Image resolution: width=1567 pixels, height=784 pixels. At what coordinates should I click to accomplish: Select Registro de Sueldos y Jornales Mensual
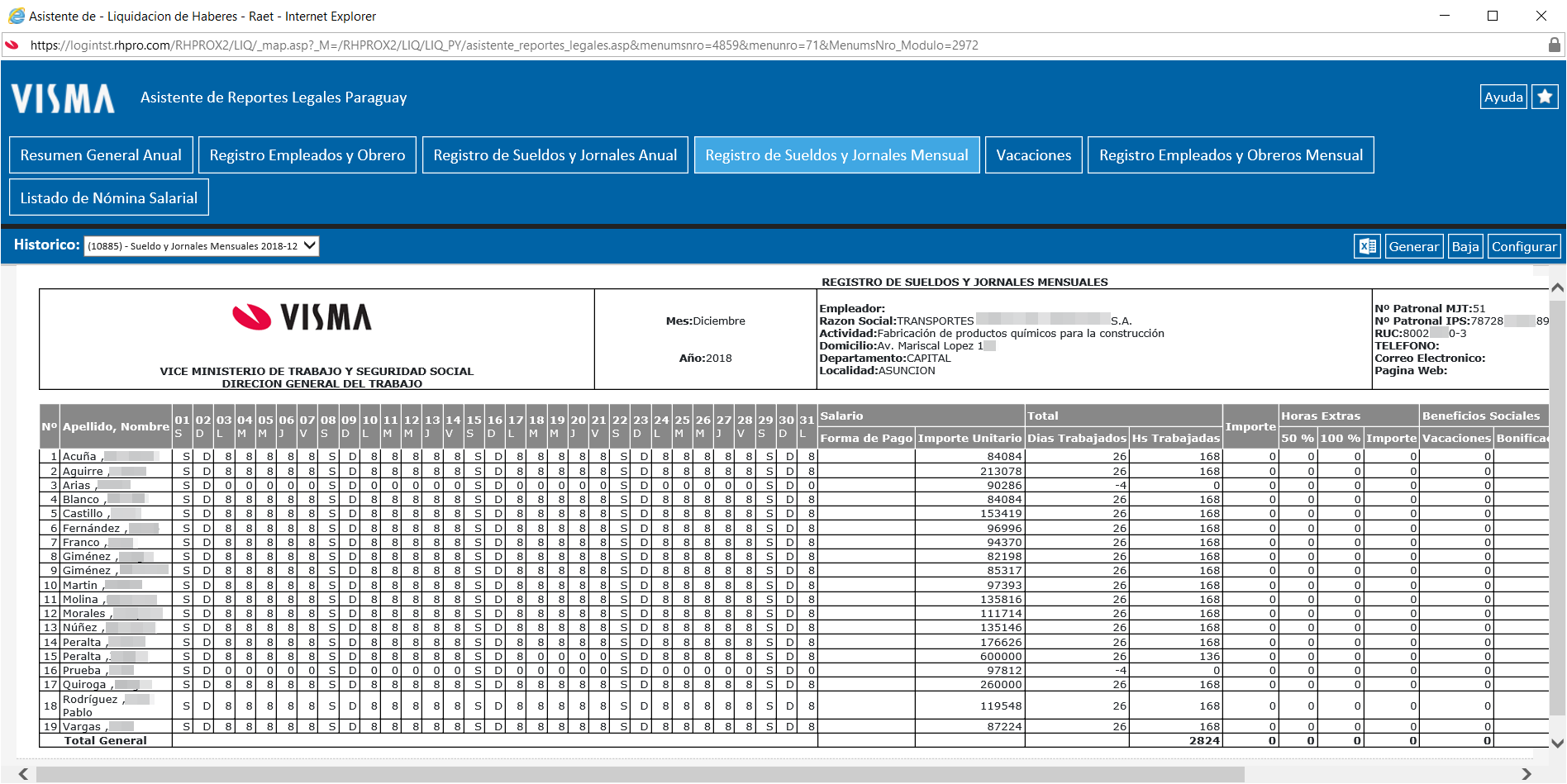click(x=836, y=155)
